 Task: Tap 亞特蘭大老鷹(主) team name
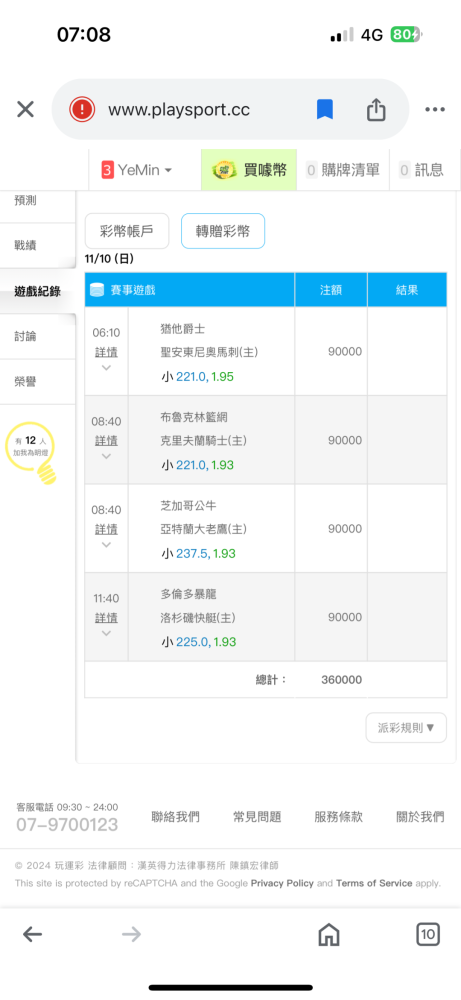pyautogui.click(x=203, y=529)
